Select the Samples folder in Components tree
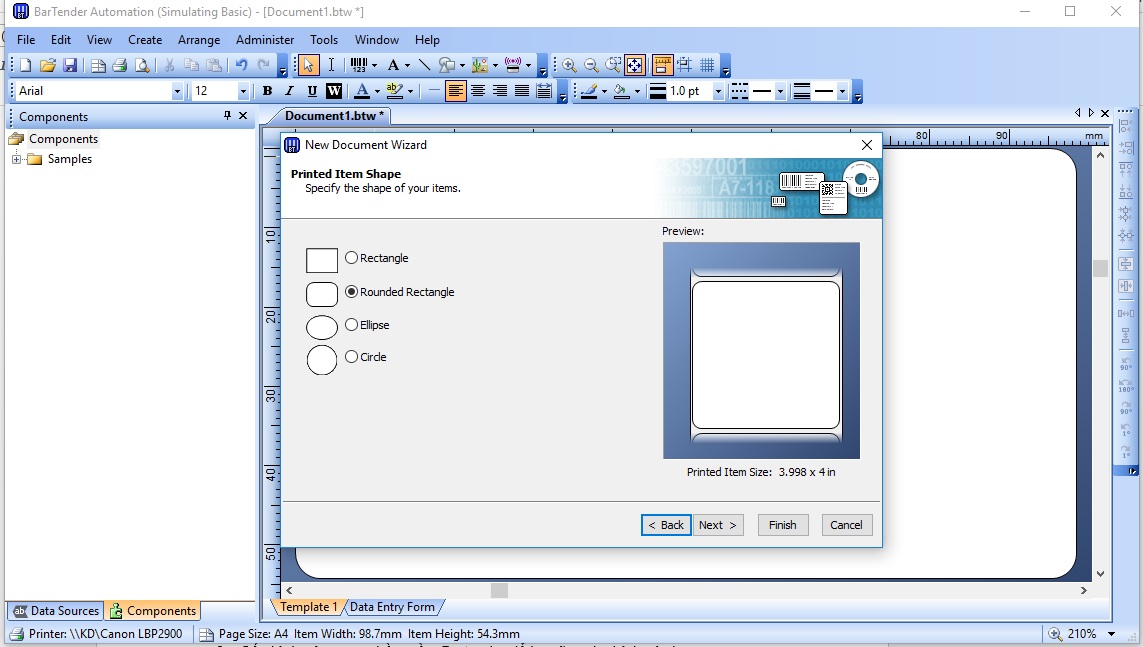 (x=70, y=159)
